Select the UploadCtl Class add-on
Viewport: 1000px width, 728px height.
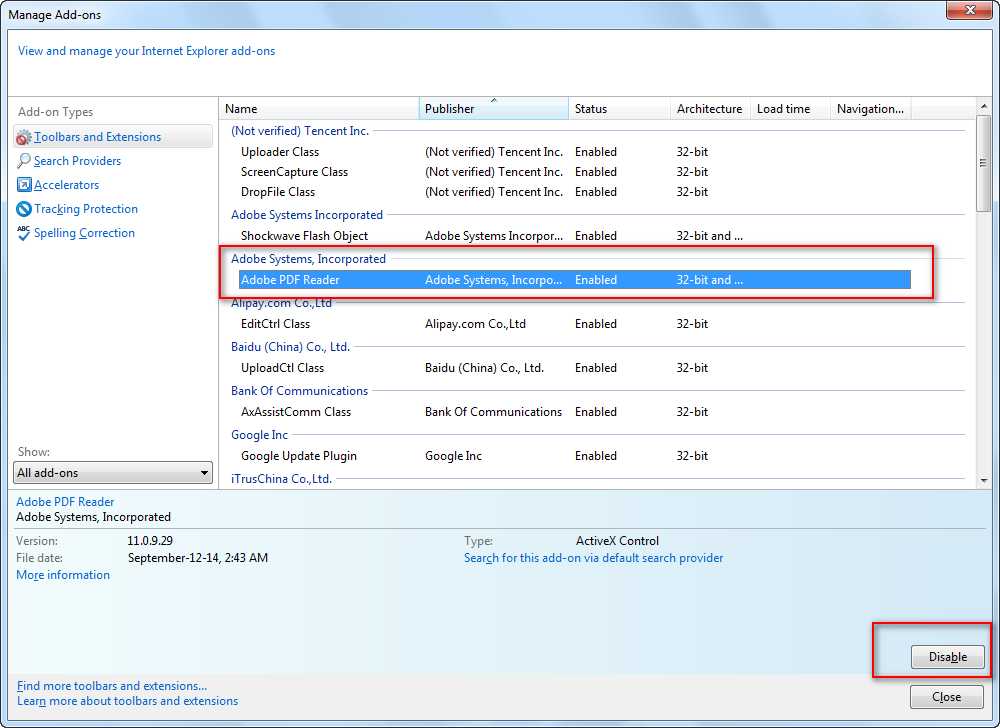[575, 368]
